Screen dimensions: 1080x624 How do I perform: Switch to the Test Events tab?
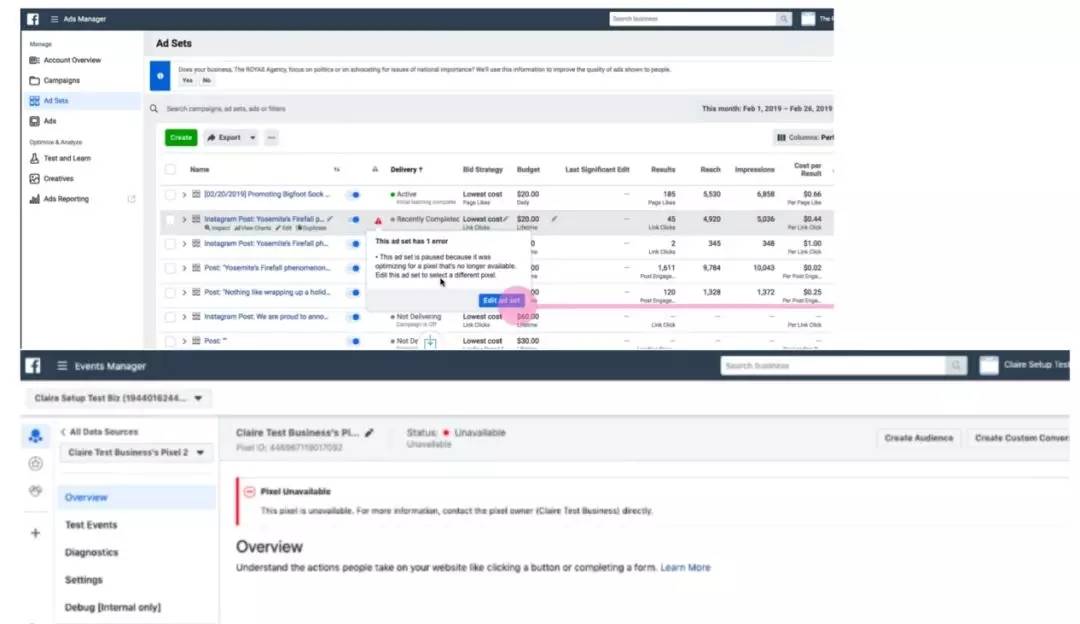click(91, 525)
